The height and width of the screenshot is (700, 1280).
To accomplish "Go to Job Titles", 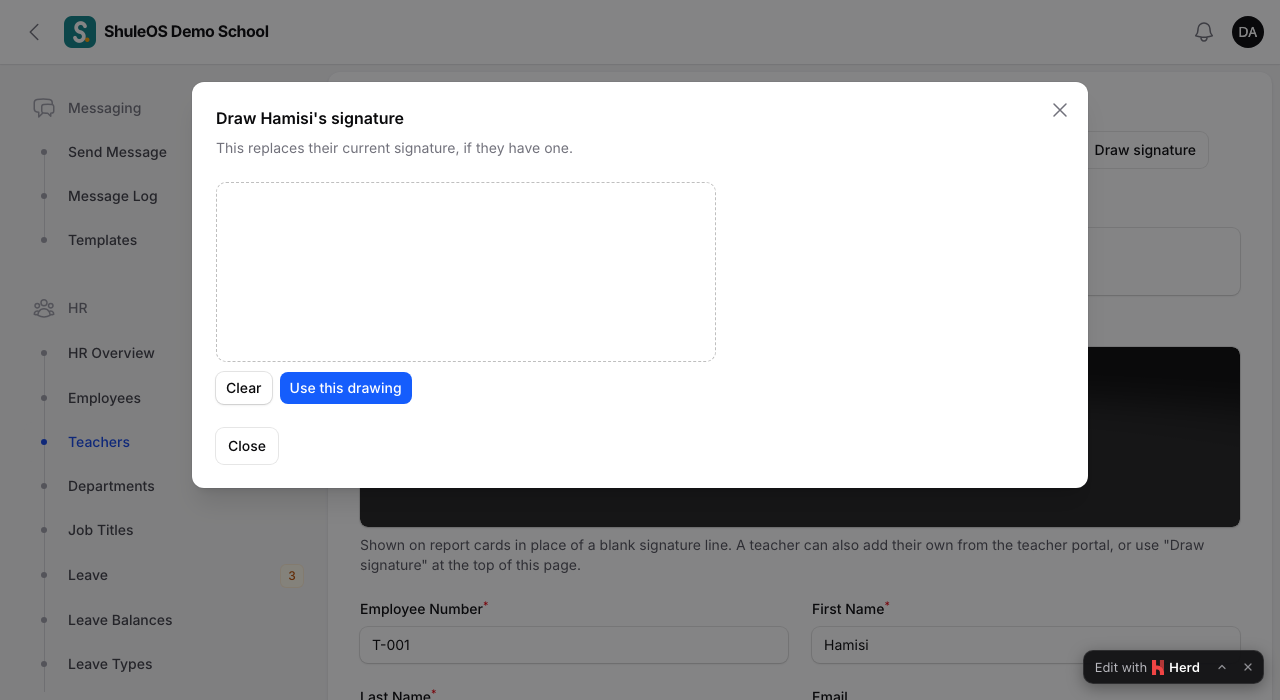I will 100,530.
